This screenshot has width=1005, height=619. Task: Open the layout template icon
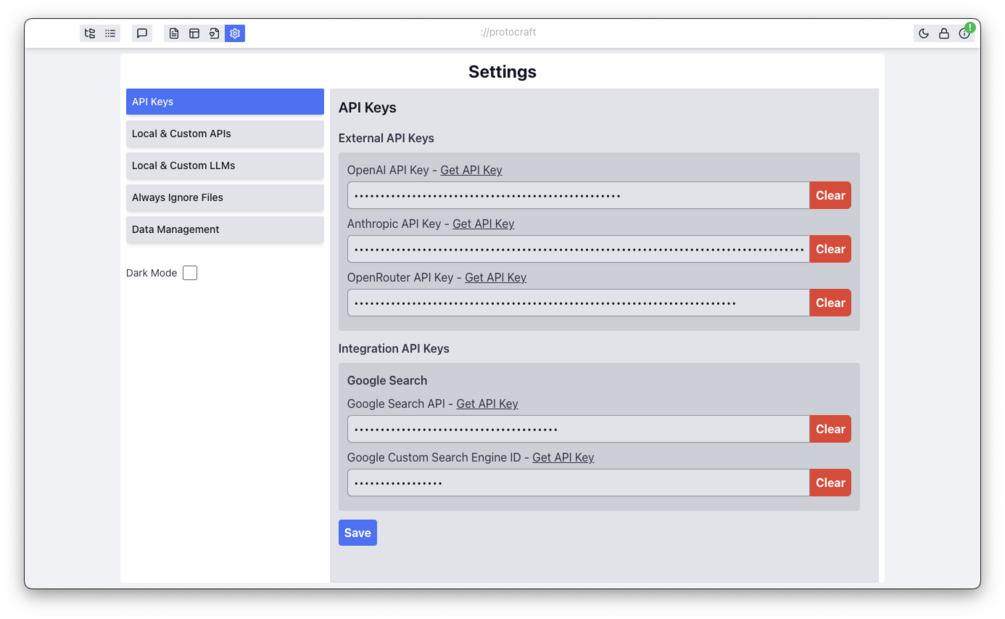pos(194,33)
